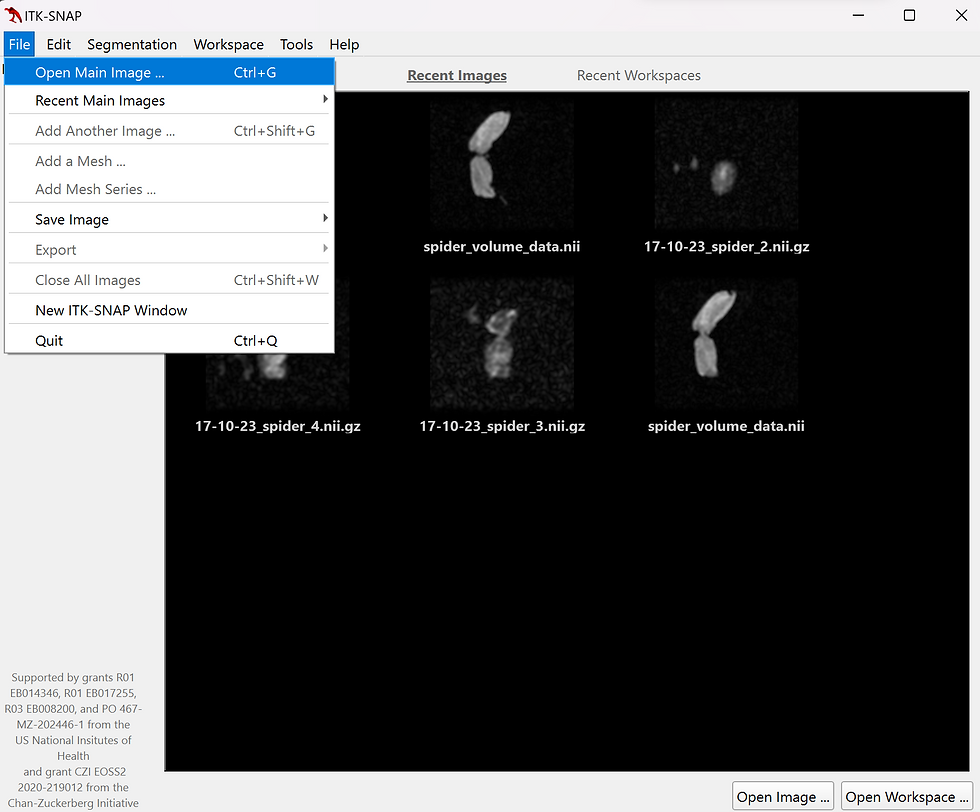Open the File menu
This screenshot has height=812, width=980.
click(19, 44)
